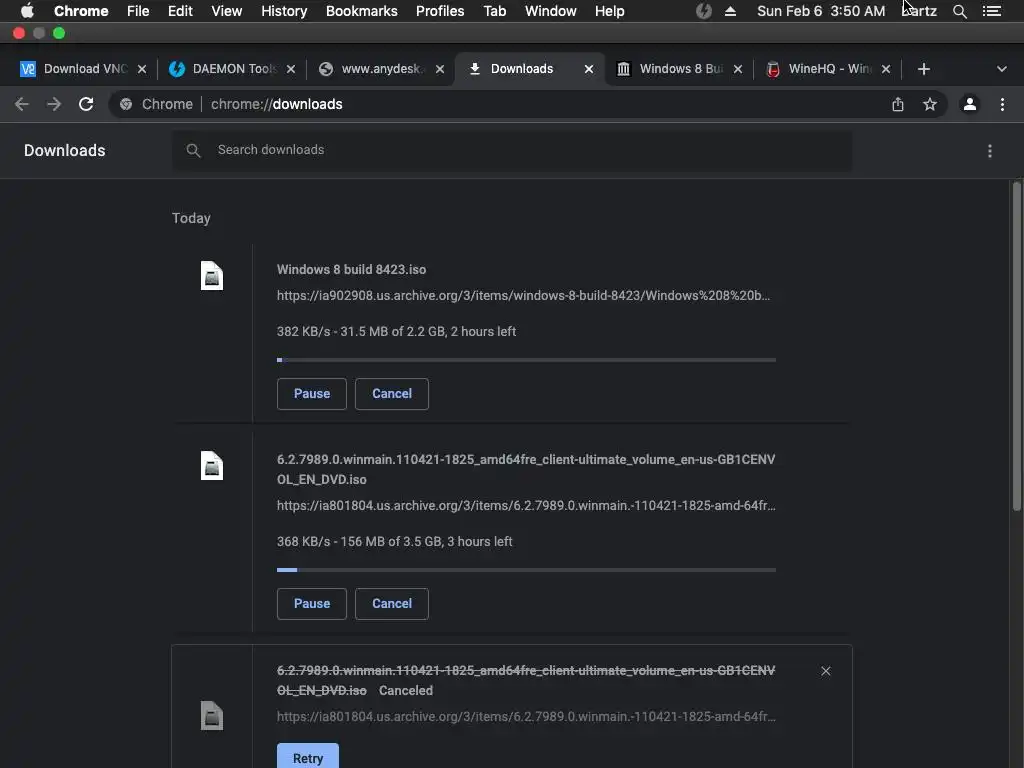Cancel the 6.2.7989 ISO download

[x=392, y=604]
